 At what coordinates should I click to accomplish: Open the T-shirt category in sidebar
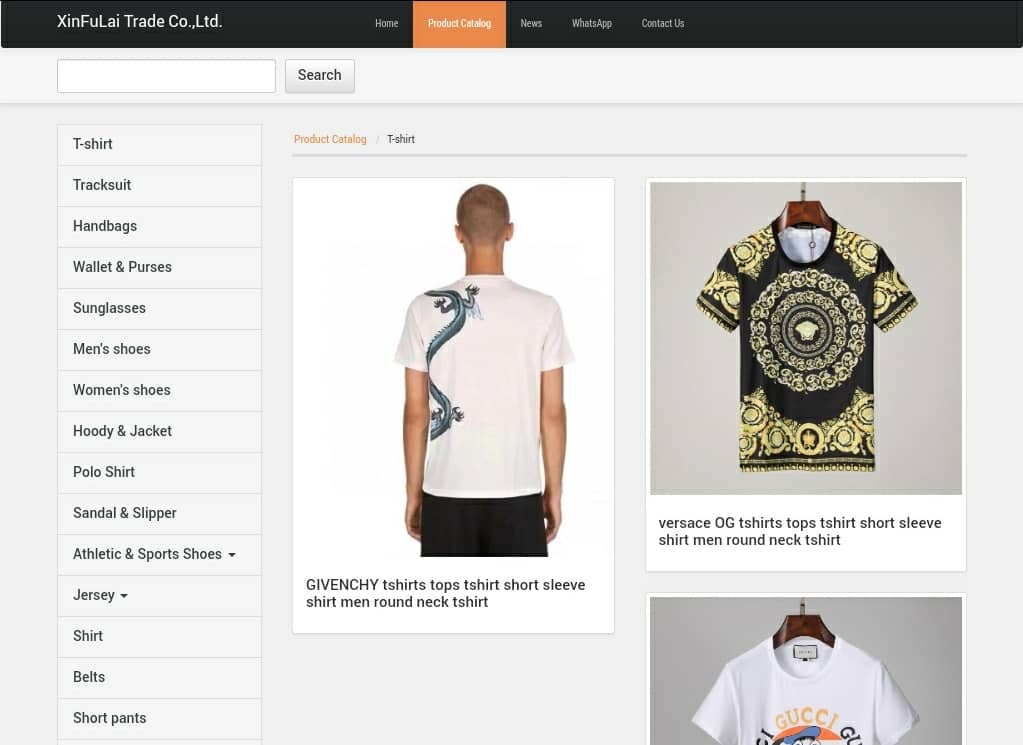click(x=159, y=144)
